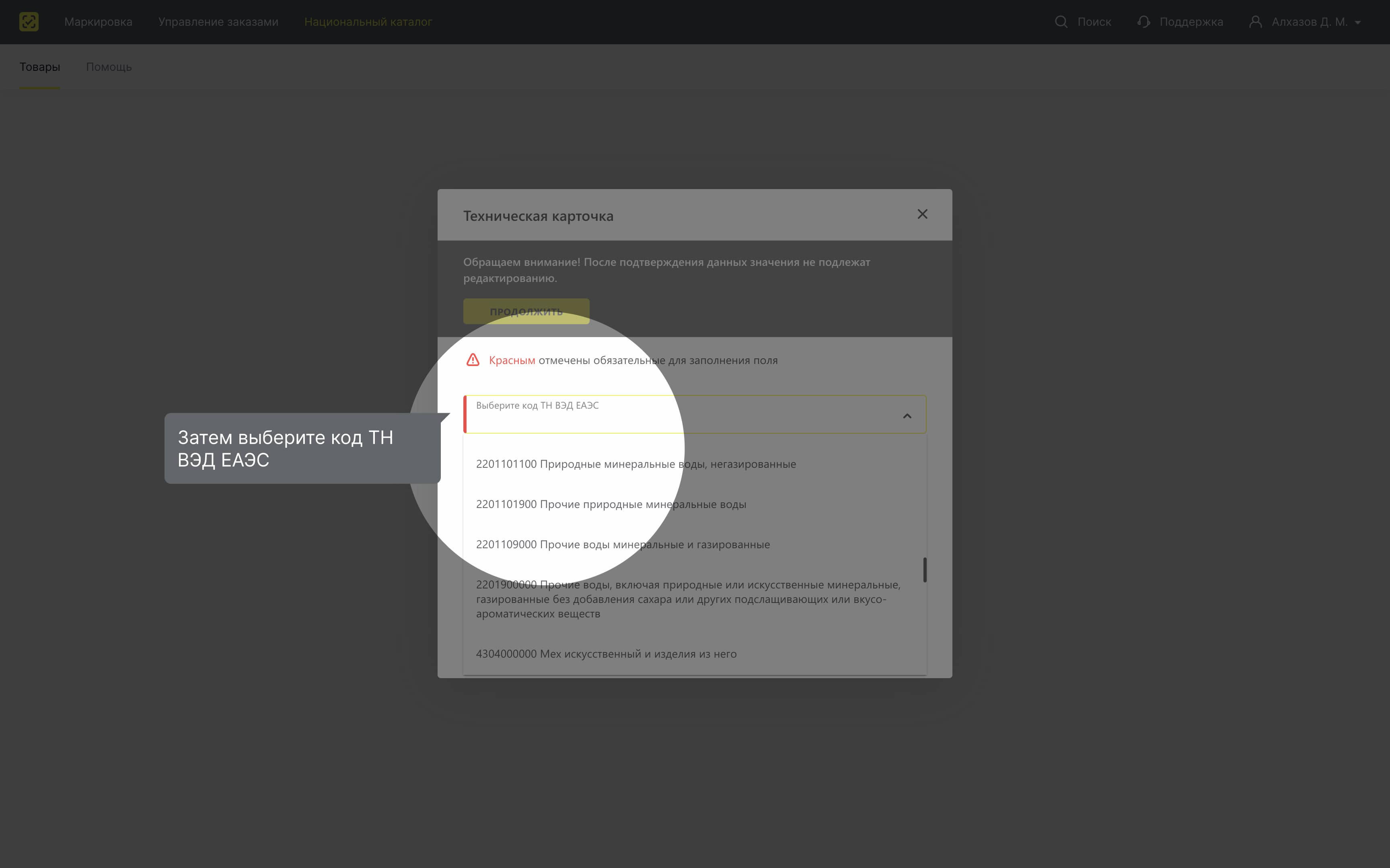The height and width of the screenshot is (868, 1390).
Task: Click the dropdown list scrollbar thumb
Action: (925, 570)
